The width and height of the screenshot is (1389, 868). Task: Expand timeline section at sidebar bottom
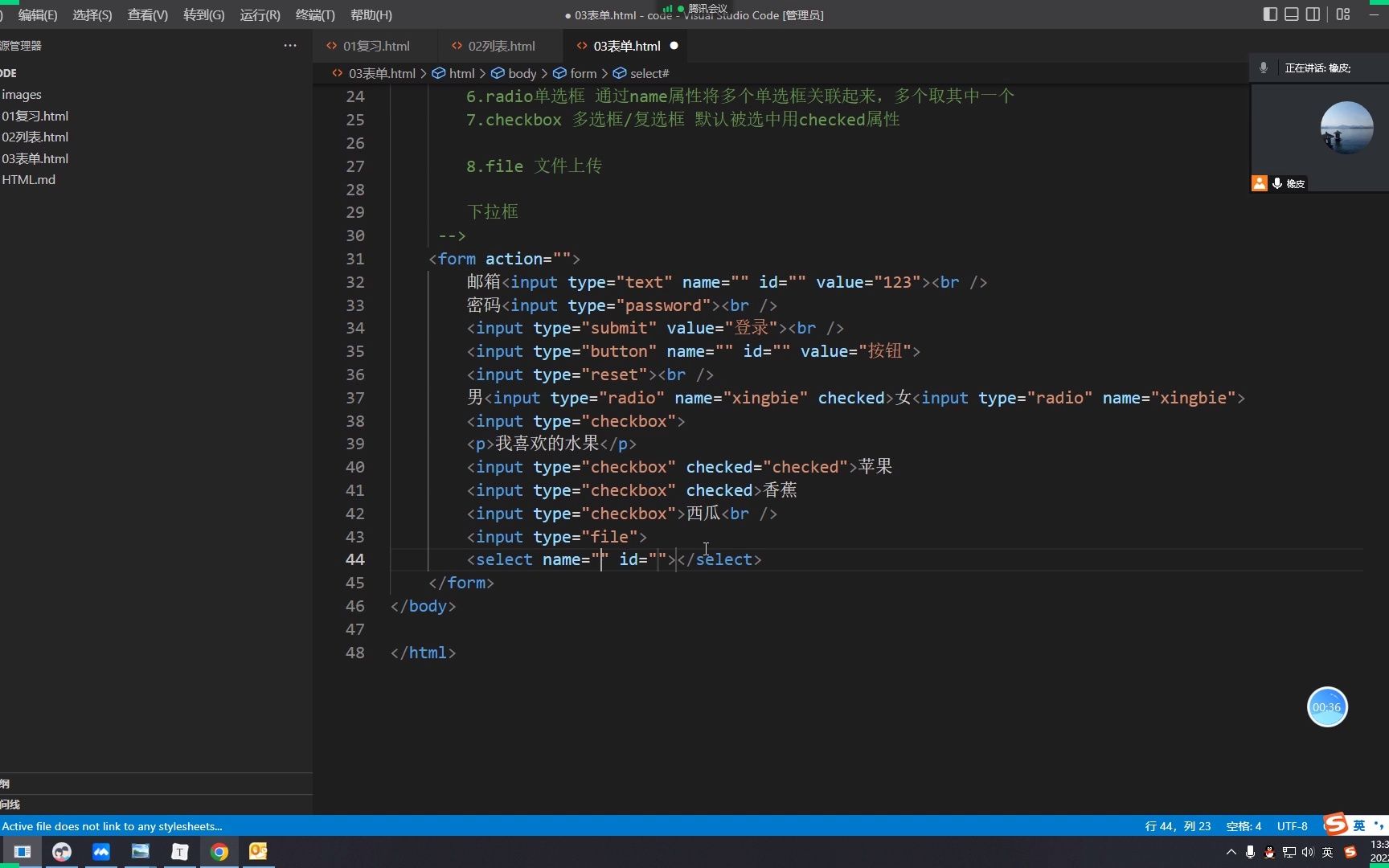[156, 805]
